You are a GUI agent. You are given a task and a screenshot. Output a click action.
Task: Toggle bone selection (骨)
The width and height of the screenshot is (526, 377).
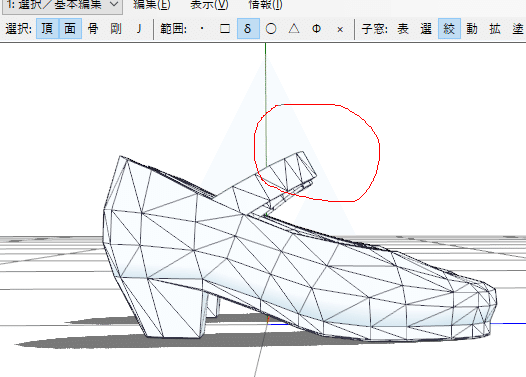[93, 29]
